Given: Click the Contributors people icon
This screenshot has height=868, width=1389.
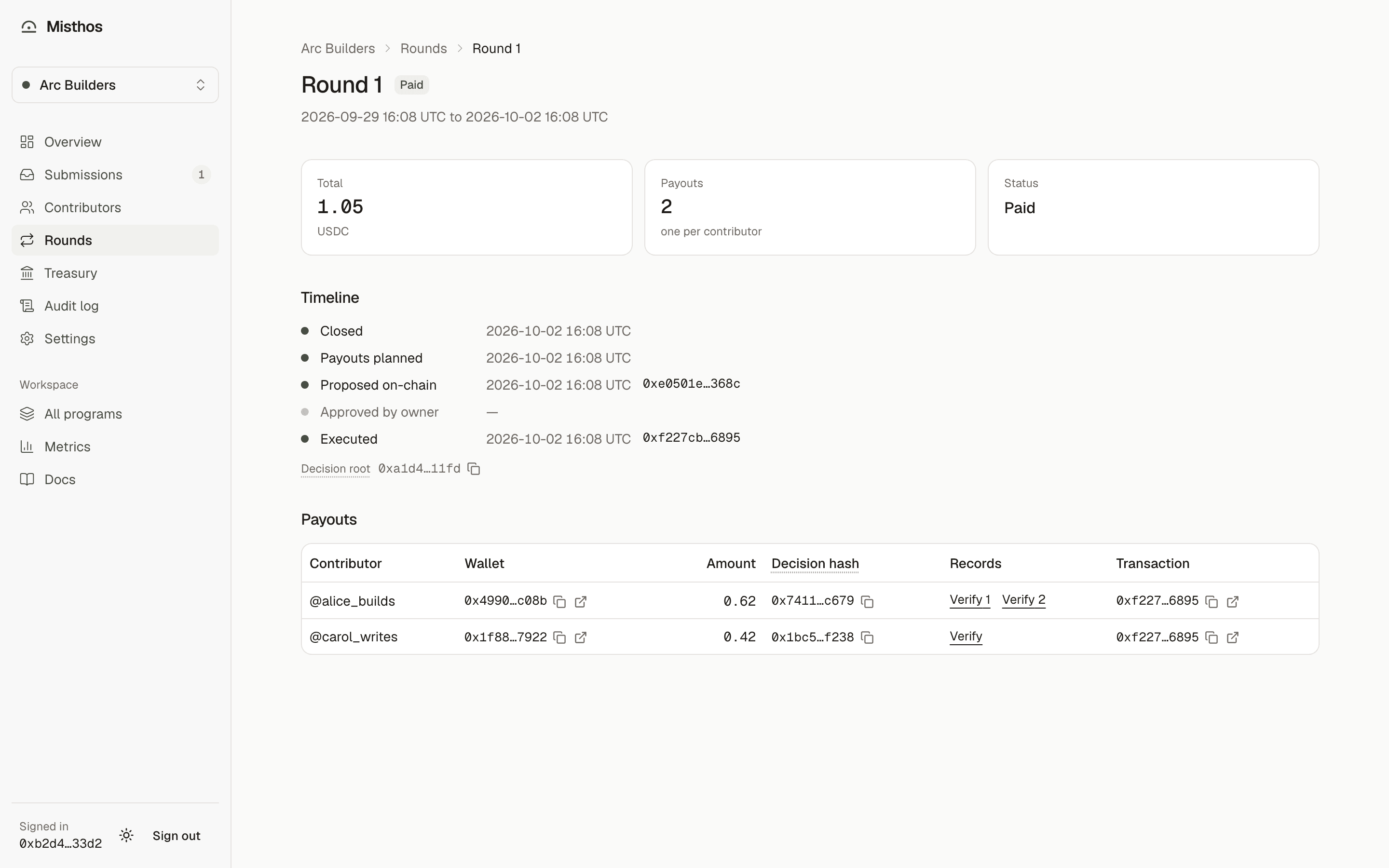Looking at the screenshot, I should (x=27, y=207).
